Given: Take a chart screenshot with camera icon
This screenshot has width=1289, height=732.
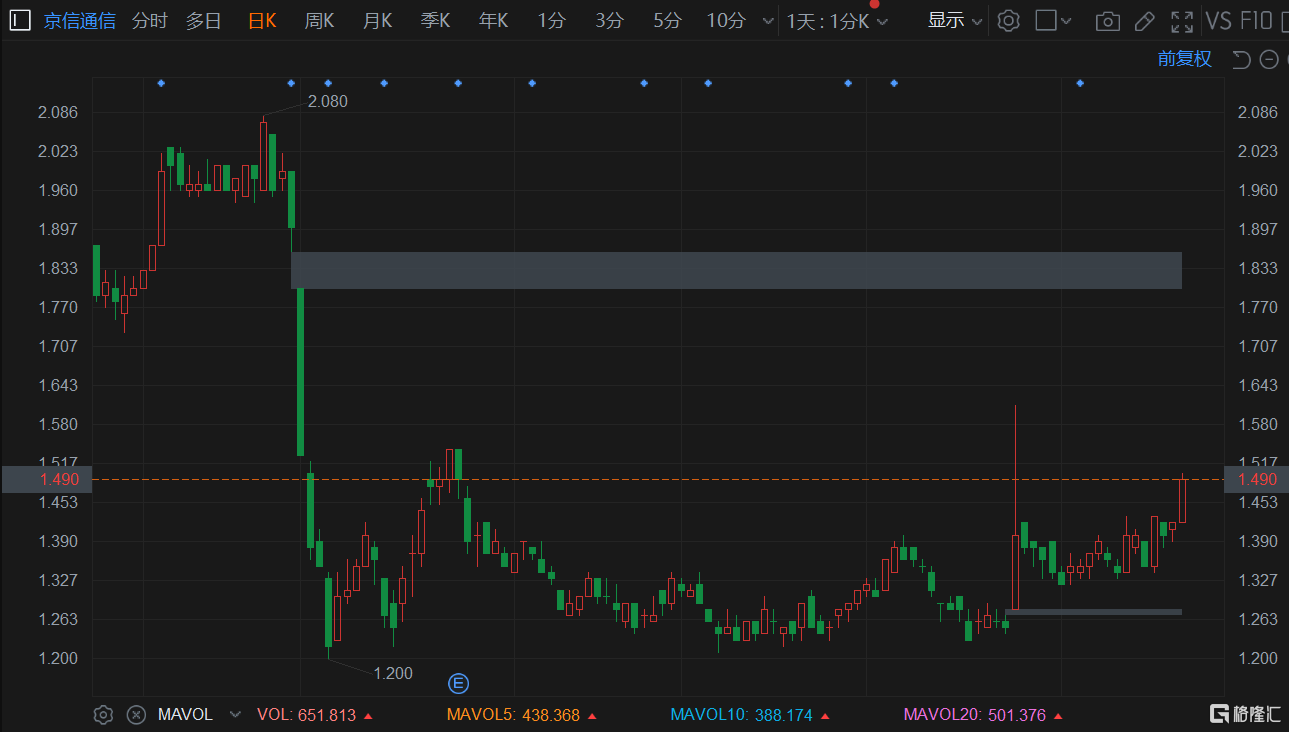Looking at the screenshot, I should click(x=1107, y=20).
